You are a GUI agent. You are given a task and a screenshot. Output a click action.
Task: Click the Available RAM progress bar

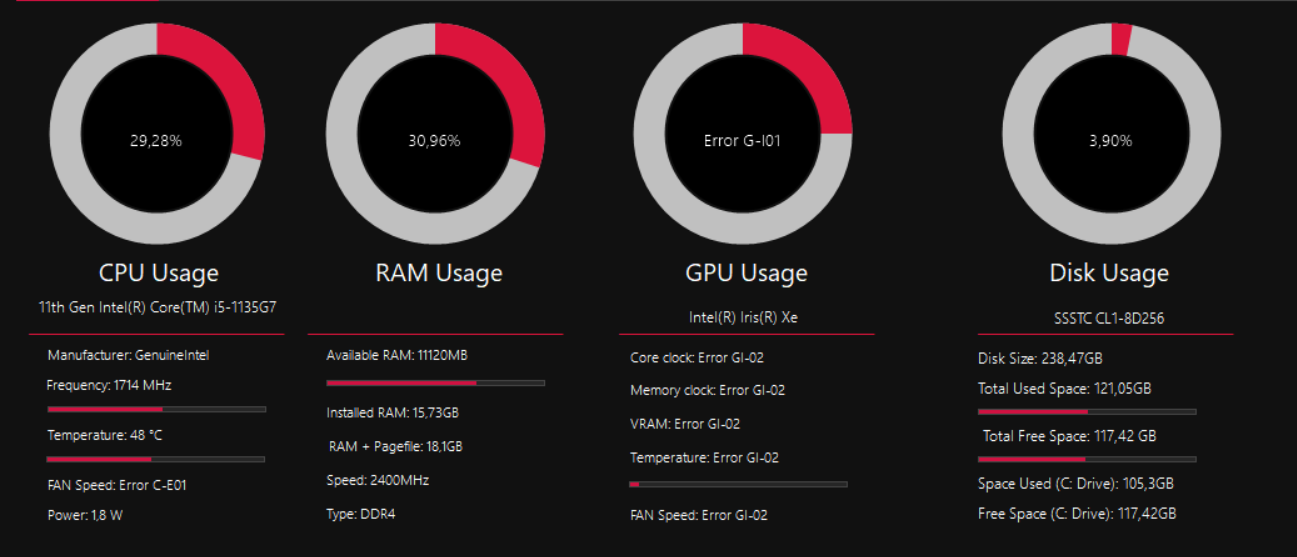(436, 383)
